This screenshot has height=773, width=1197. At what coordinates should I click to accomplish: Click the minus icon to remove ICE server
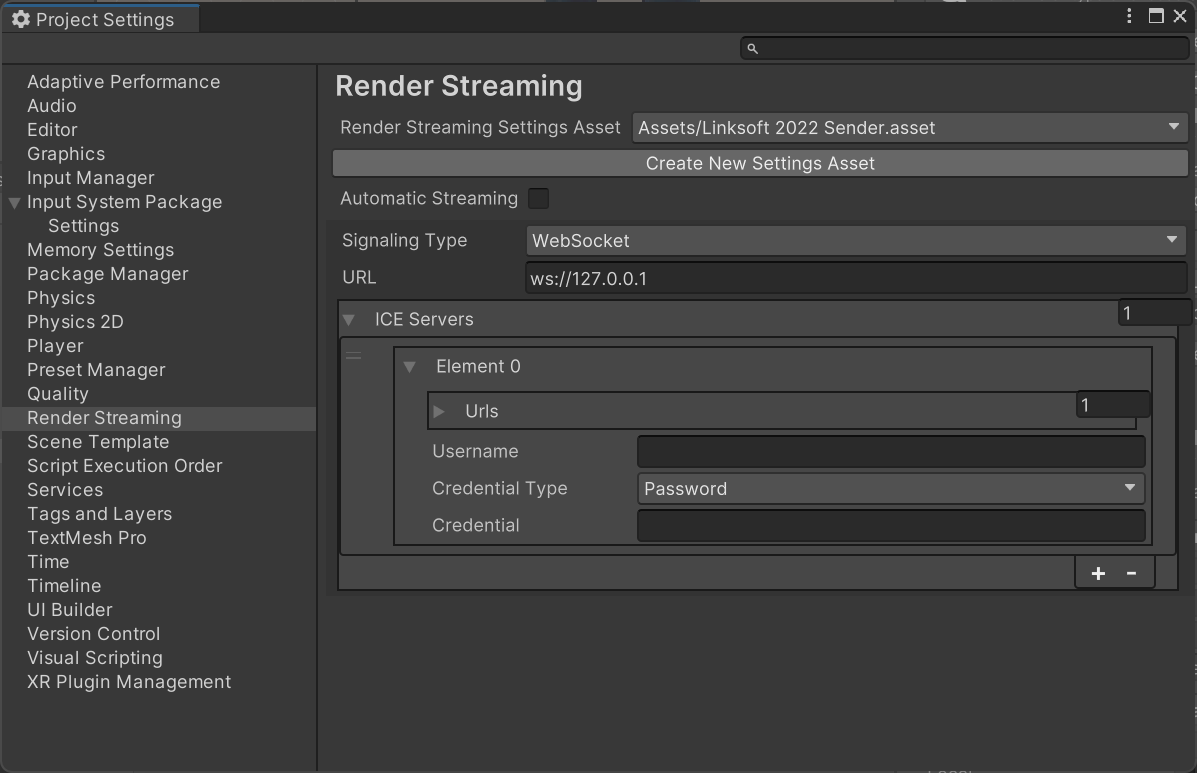pos(1131,573)
